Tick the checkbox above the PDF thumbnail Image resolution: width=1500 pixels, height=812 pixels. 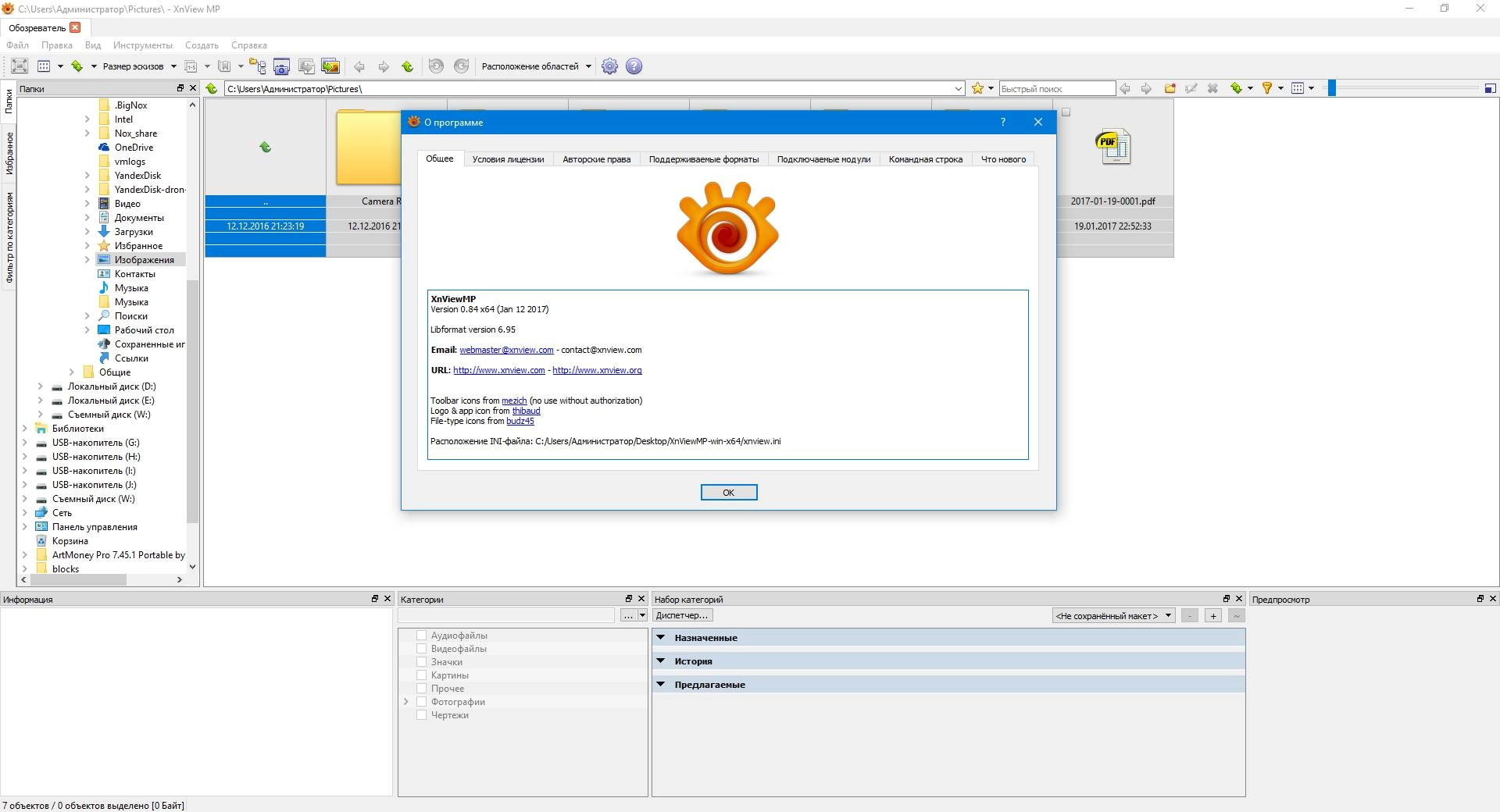click(1066, 112)
